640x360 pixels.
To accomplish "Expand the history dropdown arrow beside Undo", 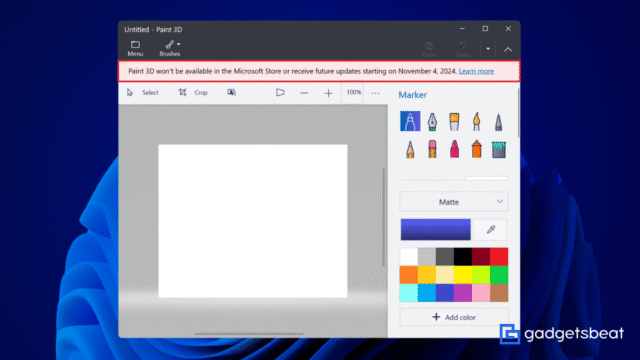I will pyautogui.click(x=488, y=49).
